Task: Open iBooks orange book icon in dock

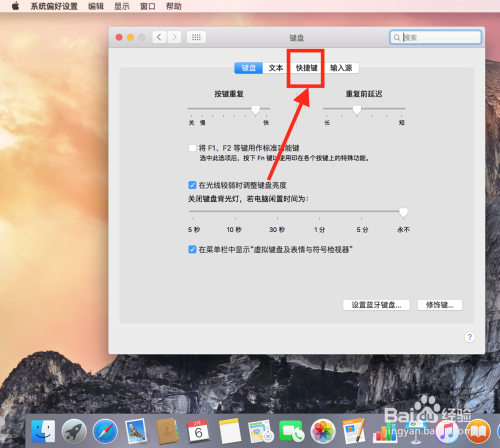Action: tap(478, 431)
